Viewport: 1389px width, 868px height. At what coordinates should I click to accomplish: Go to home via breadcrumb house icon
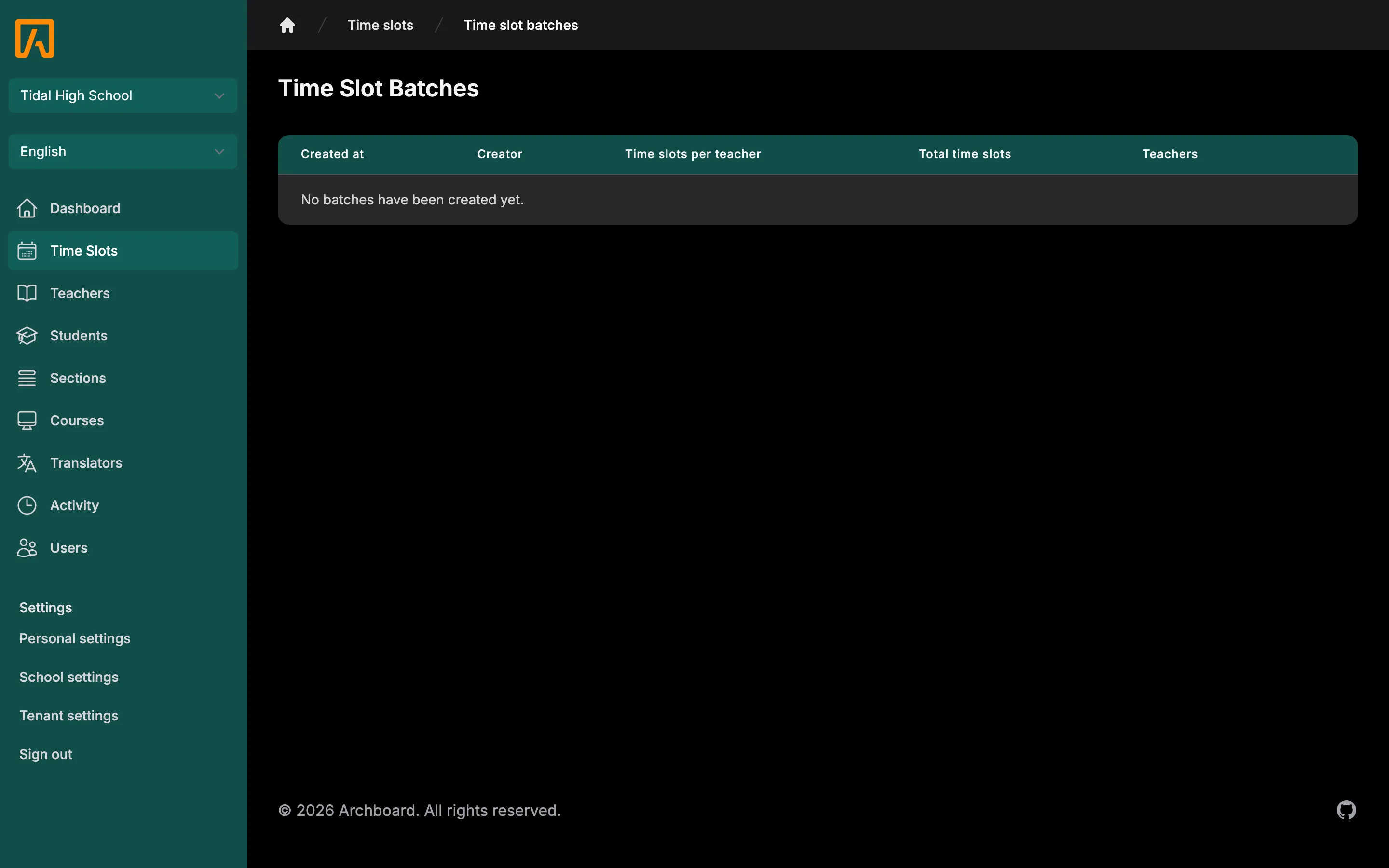[287, 25]
